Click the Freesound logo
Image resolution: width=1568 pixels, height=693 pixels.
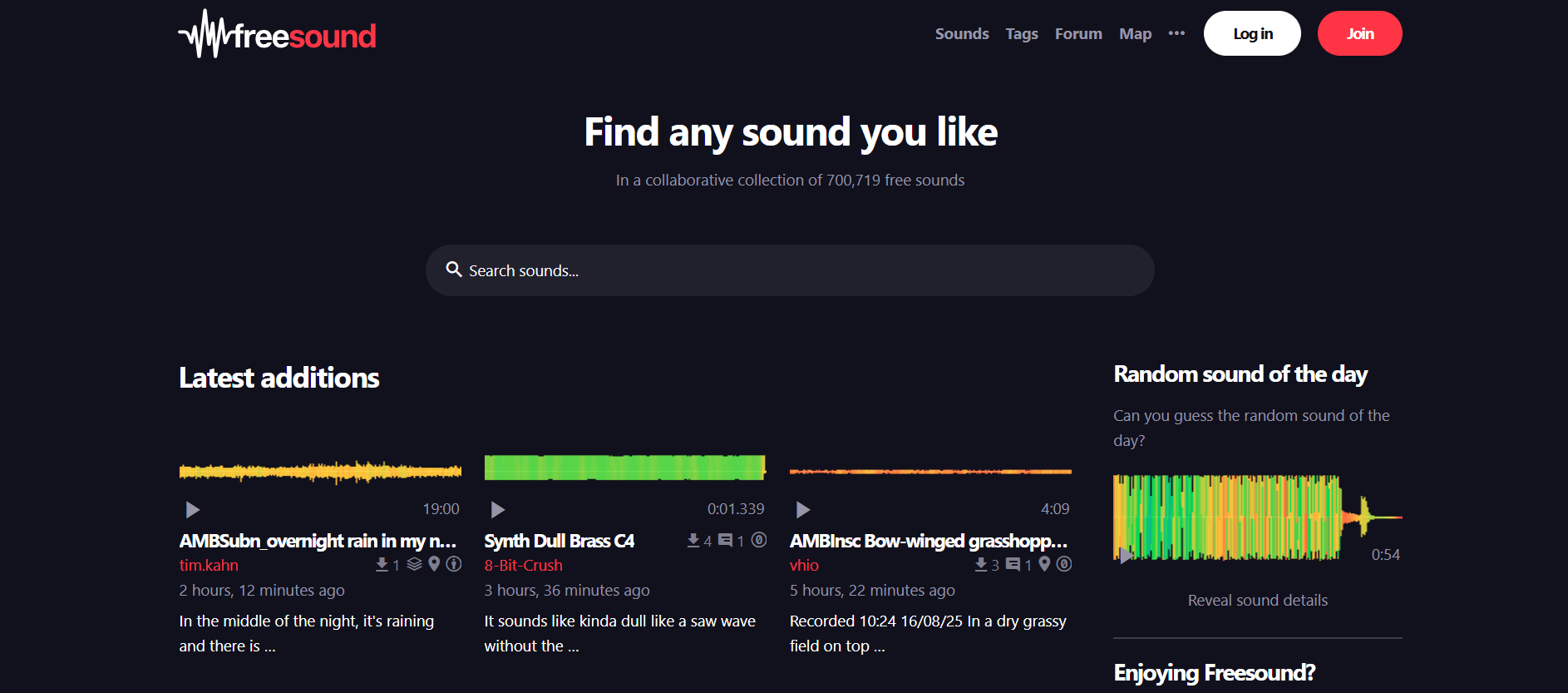click(x=277, y=34)
